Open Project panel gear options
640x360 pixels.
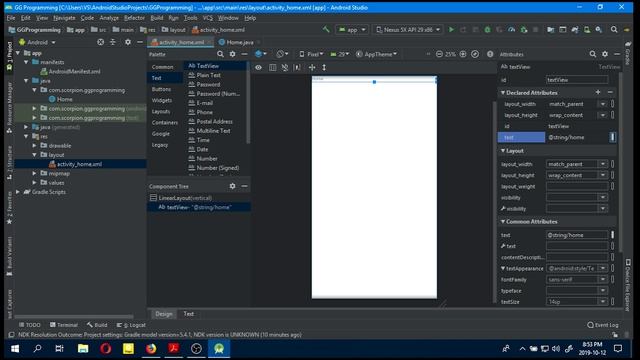pyautogui.click(x=128, y=42)
